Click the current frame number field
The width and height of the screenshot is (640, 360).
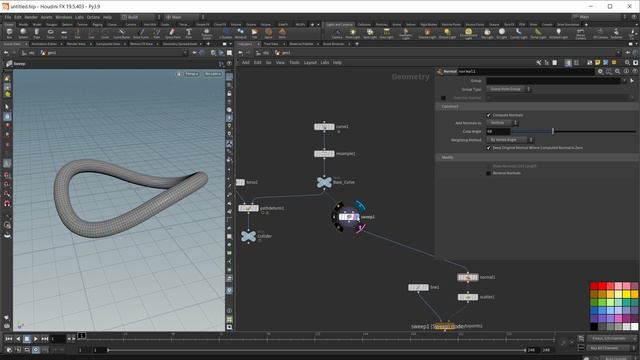(x=58, y=339)
